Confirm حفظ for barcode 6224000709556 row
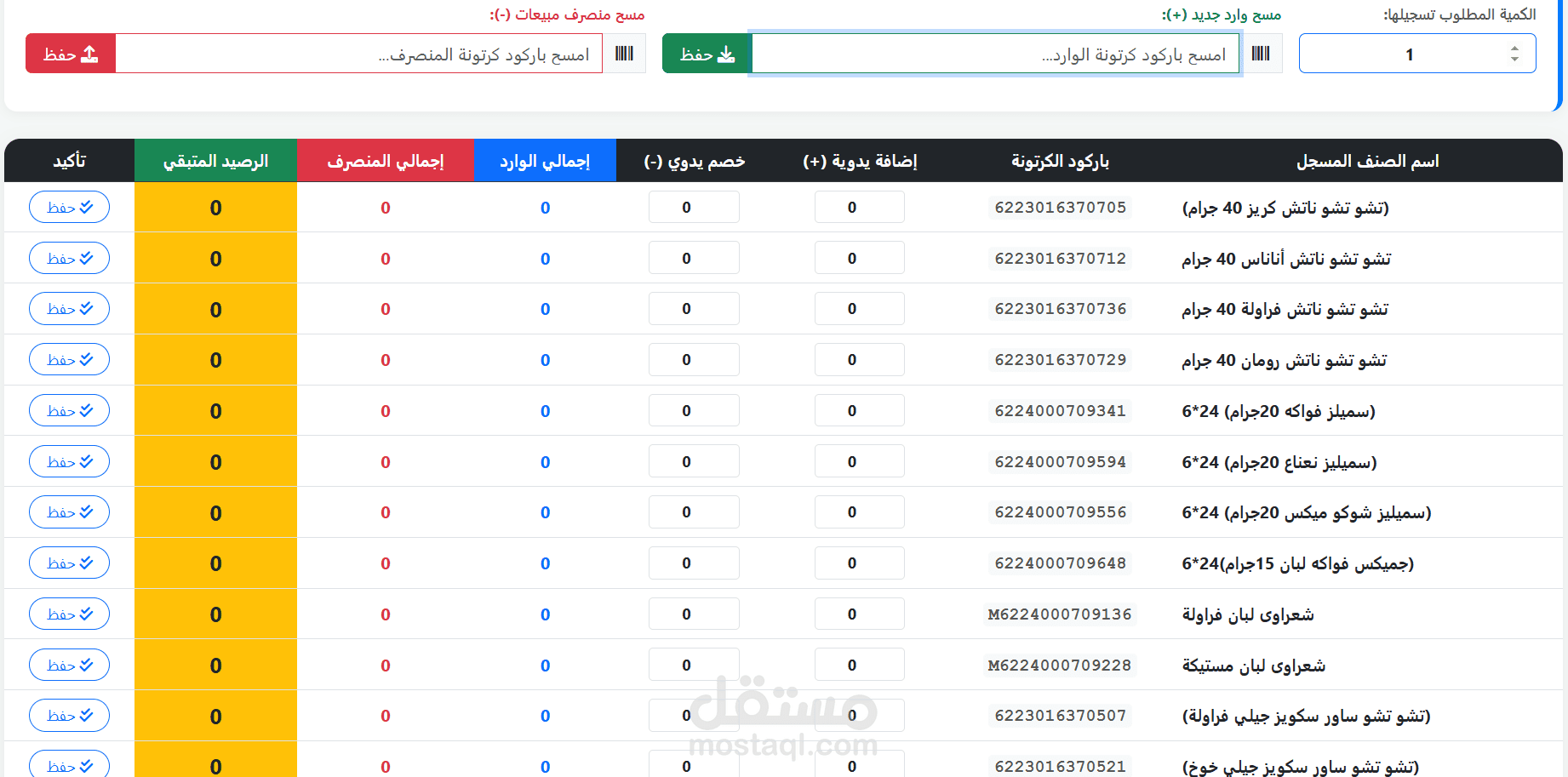1568x777 pixels. click(70, 512)
